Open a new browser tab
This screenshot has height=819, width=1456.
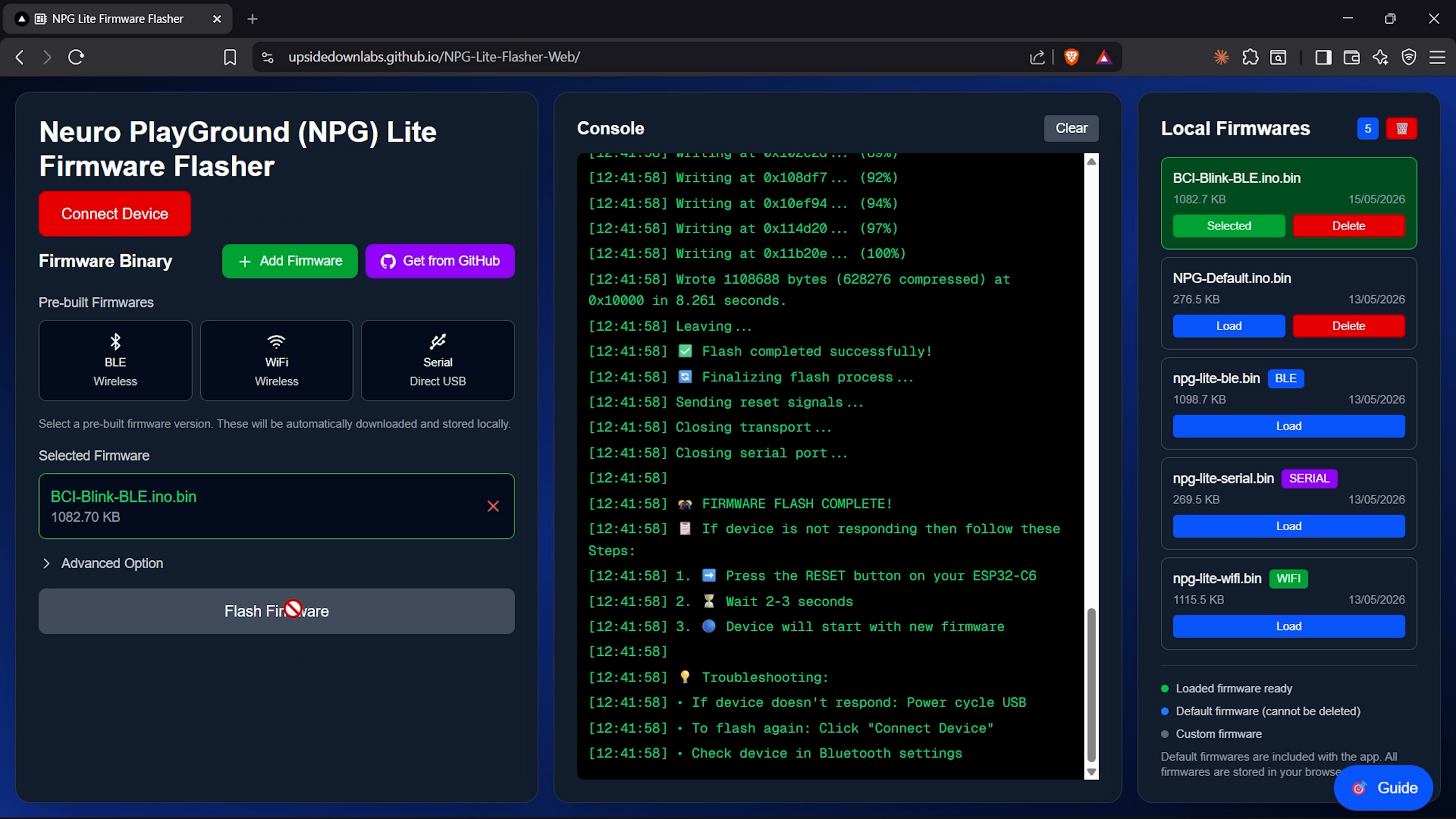click(253, 19)
